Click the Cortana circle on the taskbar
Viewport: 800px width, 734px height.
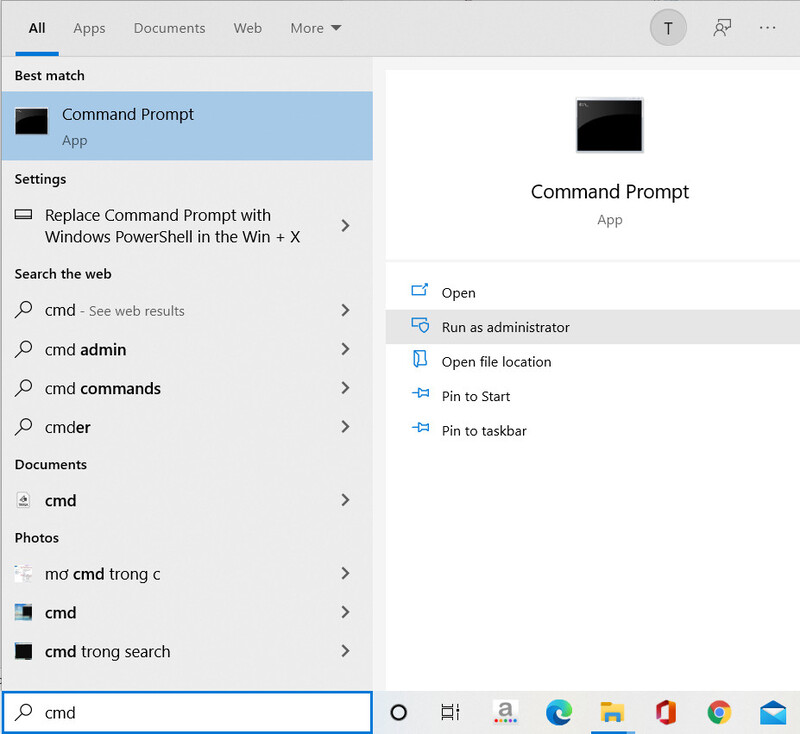click(x=398, y=712)
